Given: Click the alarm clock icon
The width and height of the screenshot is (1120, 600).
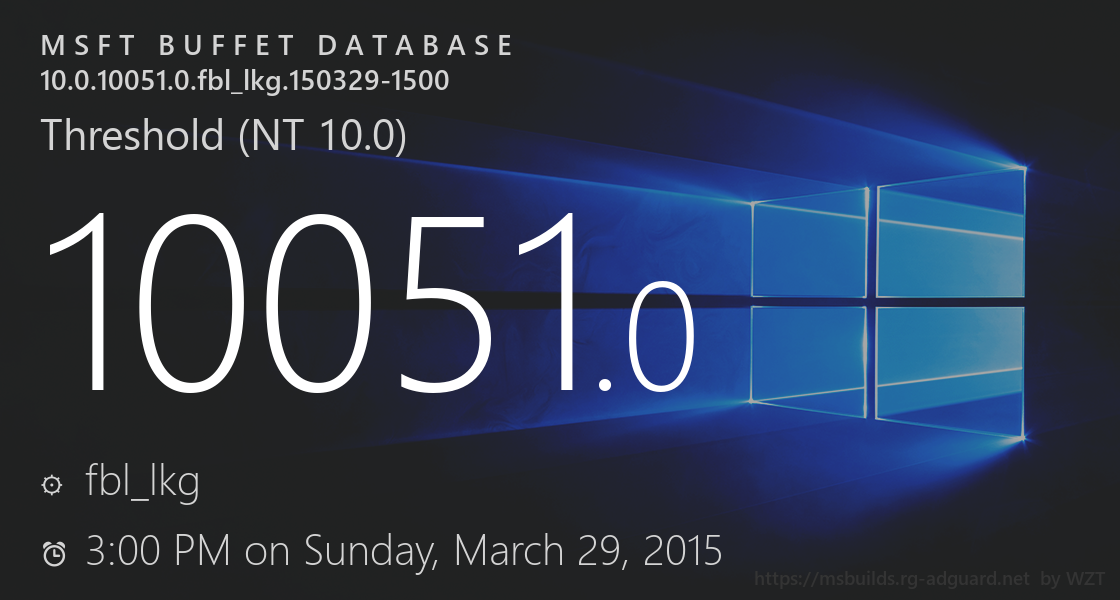Looking at the screenshot, I should coord(54,553).
